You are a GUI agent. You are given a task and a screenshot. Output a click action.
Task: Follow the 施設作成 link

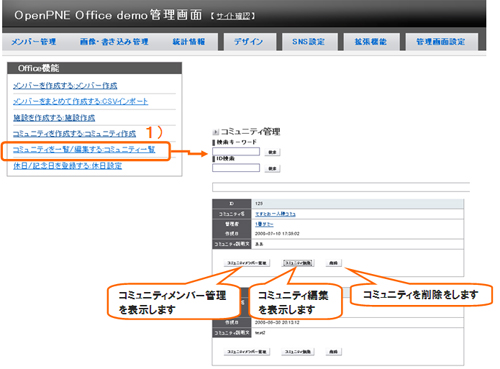coord(54,118)
